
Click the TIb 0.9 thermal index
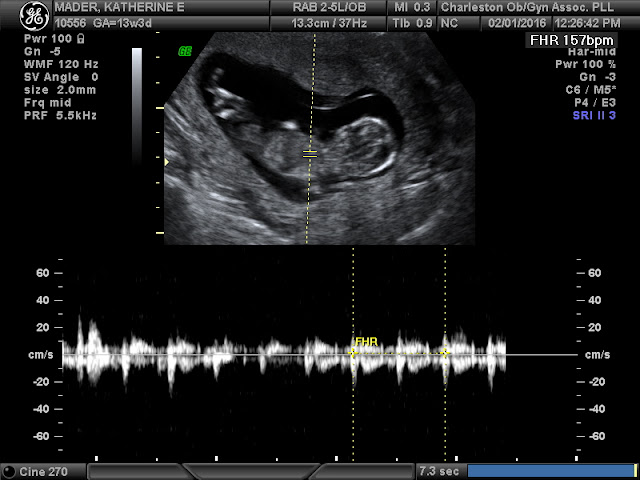[412, 23]
